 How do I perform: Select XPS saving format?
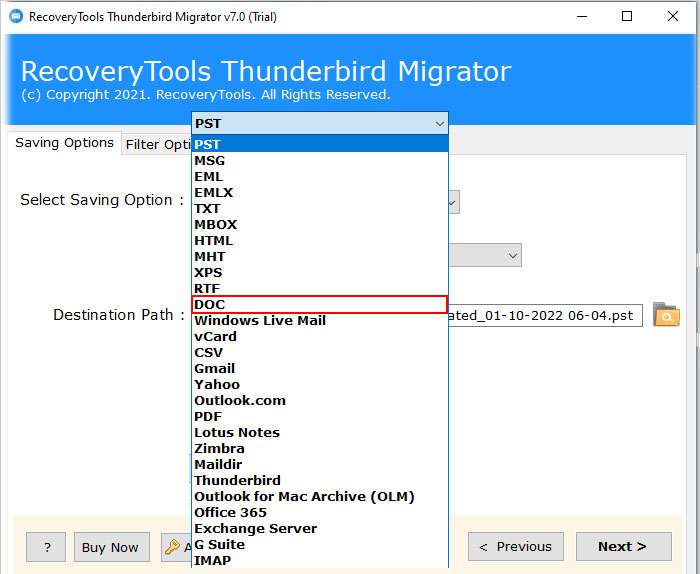pyautogui.click(x=320, y=272)
